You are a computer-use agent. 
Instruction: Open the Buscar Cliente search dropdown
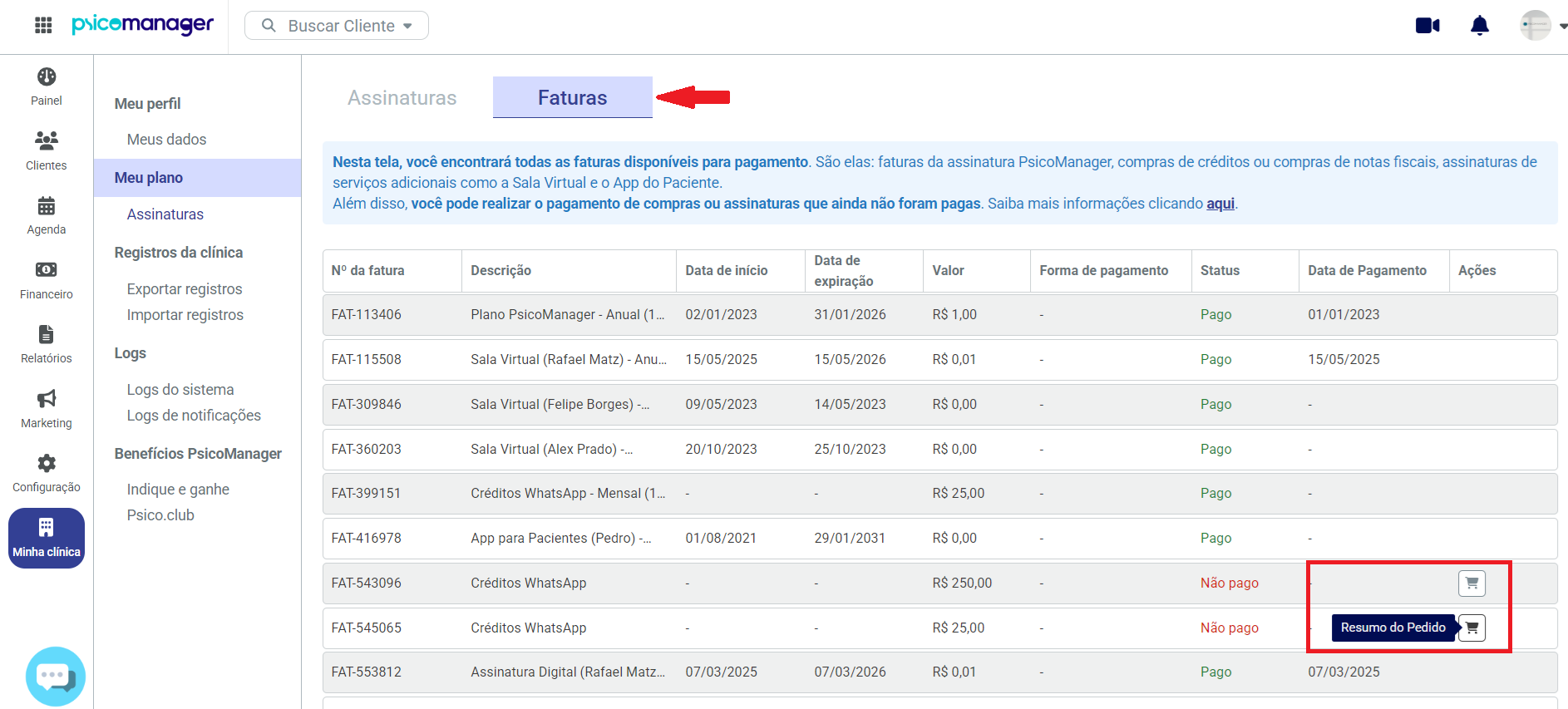[337, 26]
